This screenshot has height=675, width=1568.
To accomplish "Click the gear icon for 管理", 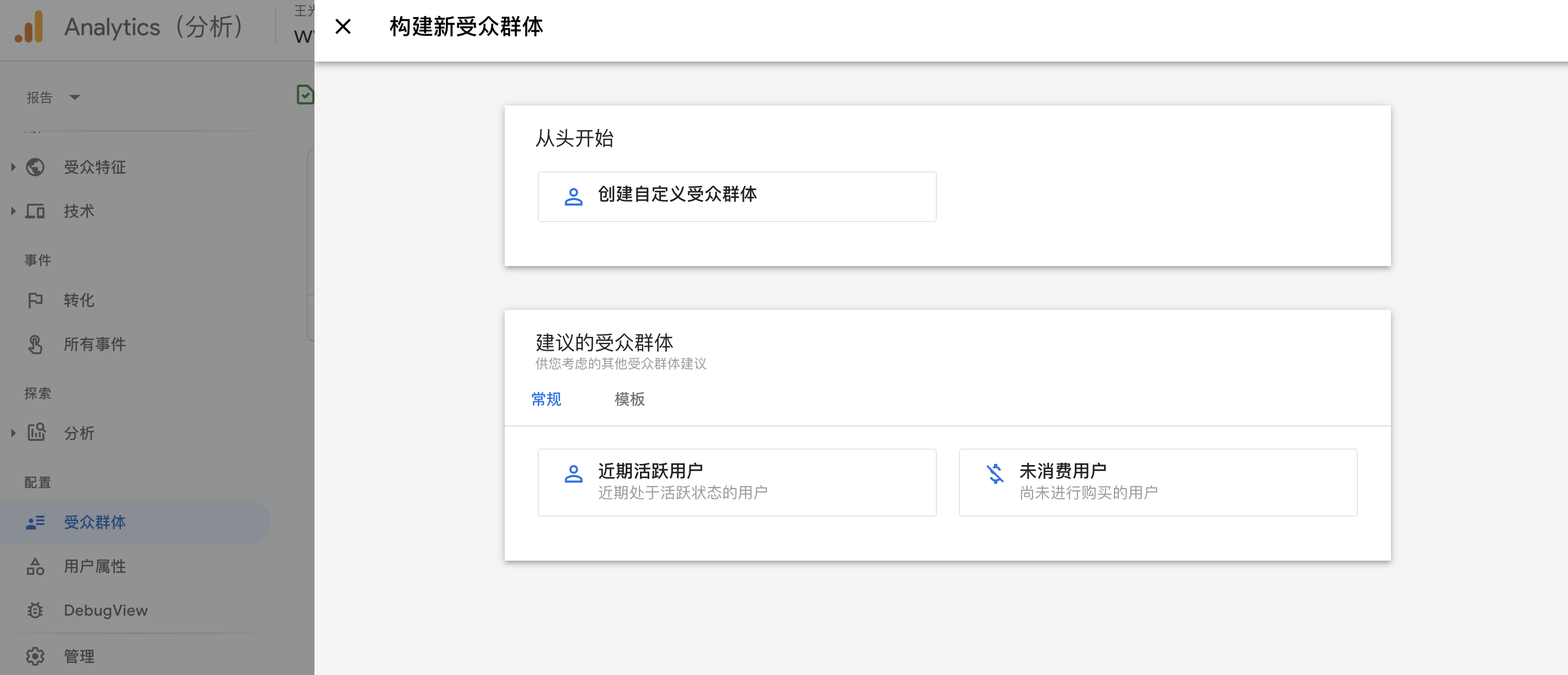I will pos(35,656).
